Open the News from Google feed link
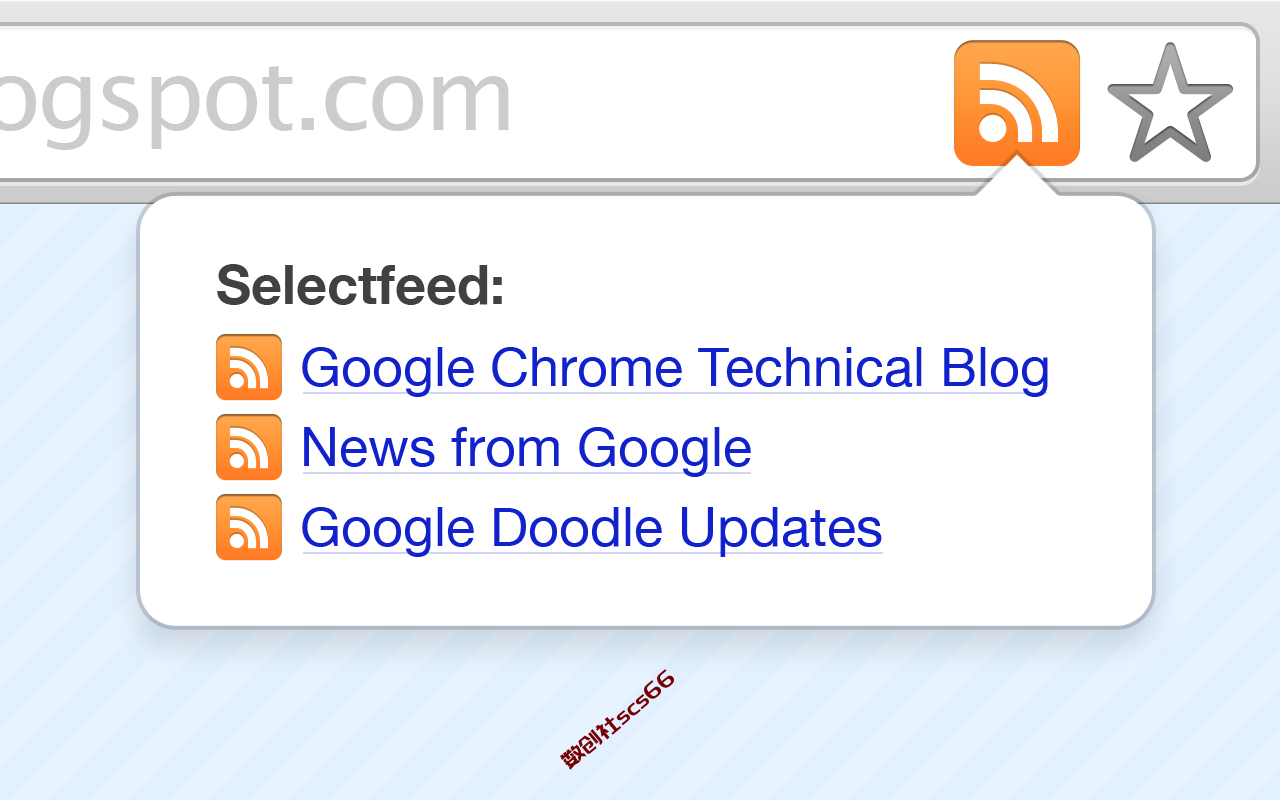The image size is (1280, 800). [526, 448]
